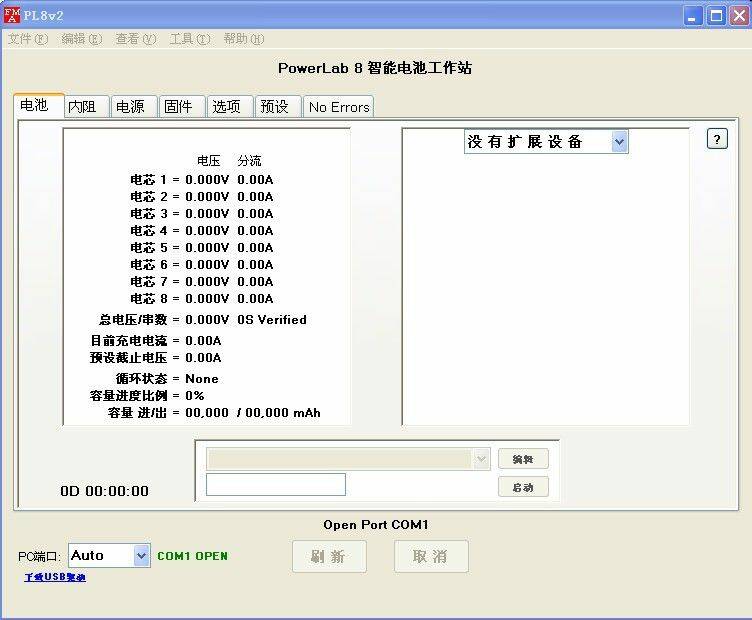Switch to the 选项 tab

point(230,106)
